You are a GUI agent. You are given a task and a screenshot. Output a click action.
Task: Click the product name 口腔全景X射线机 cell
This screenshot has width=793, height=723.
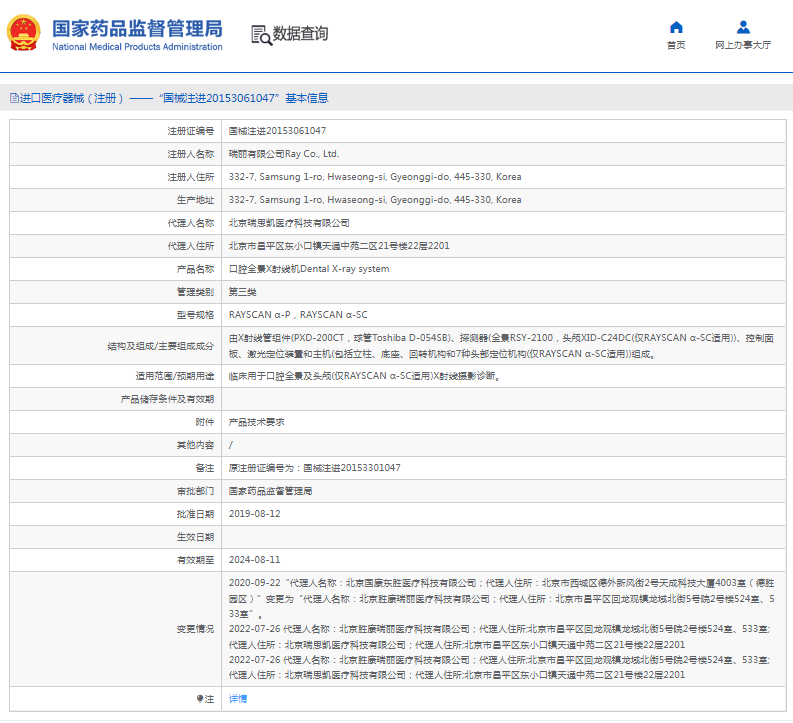pyautogui.click(x=309, y=269)
